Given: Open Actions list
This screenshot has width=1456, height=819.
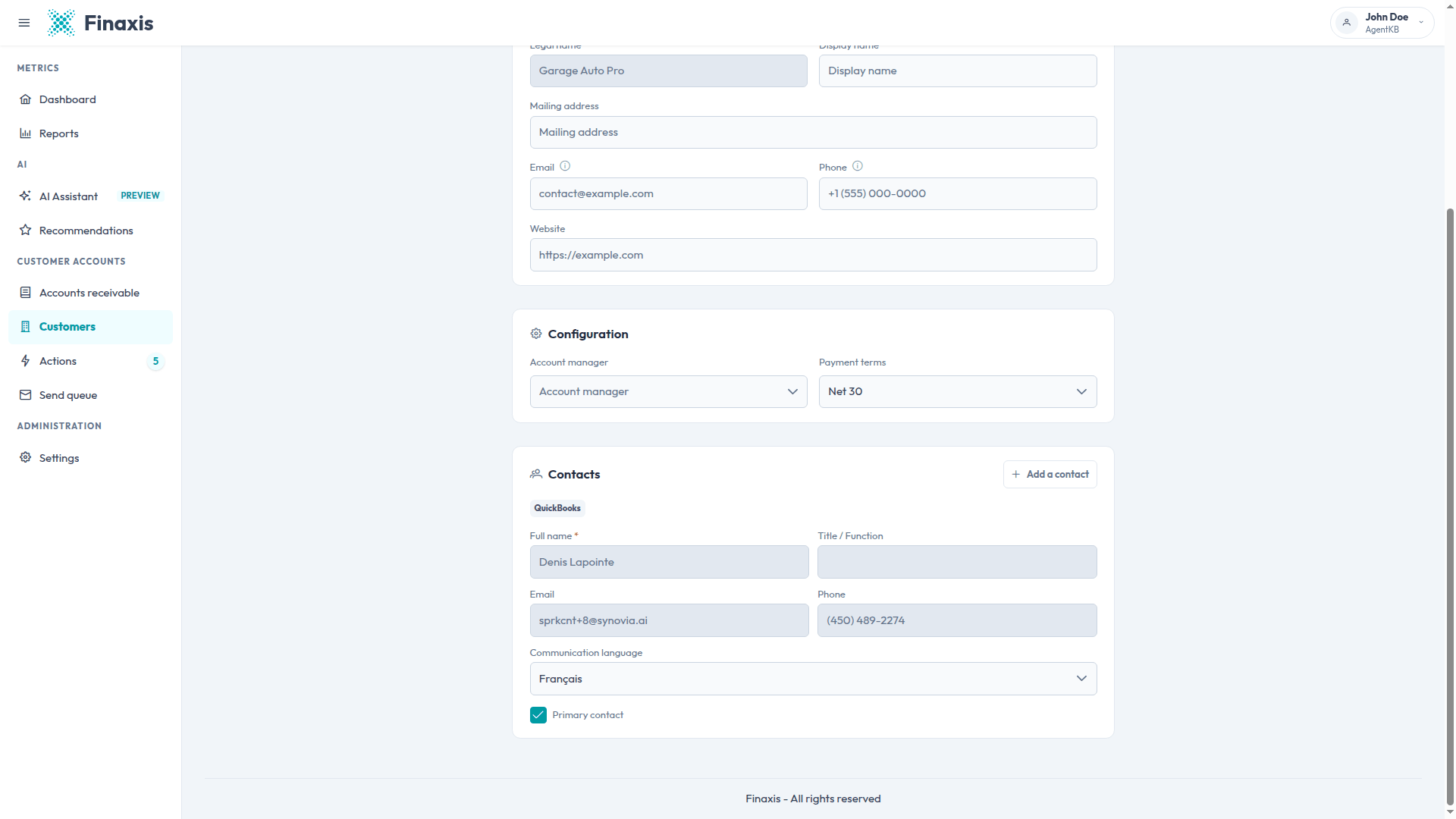Looking at the screenshot, I should click(90, 361).
